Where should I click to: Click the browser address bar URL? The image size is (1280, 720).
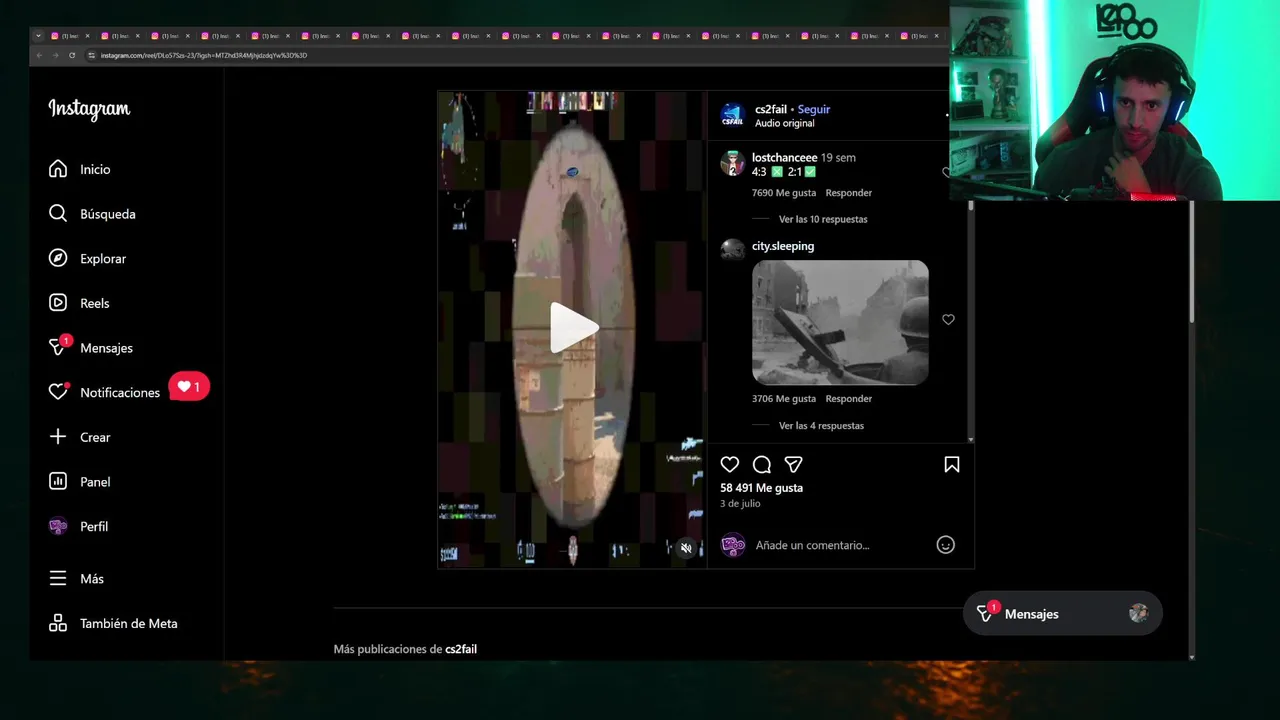coord(204,55)
